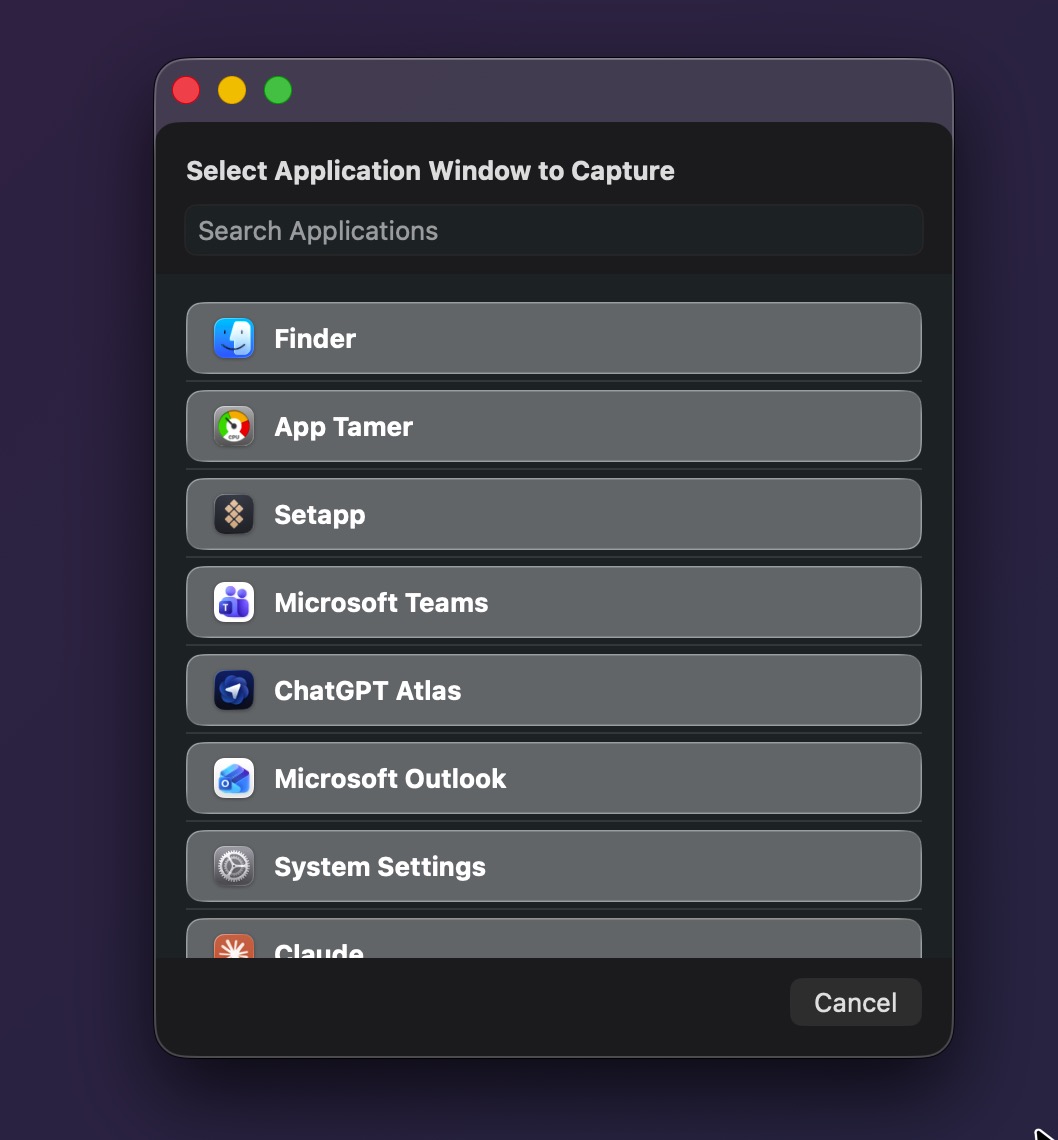This screenshot has height=1140, width=1058.
Task: Click the System Settings gear icon
Action: tap(233, 866)
